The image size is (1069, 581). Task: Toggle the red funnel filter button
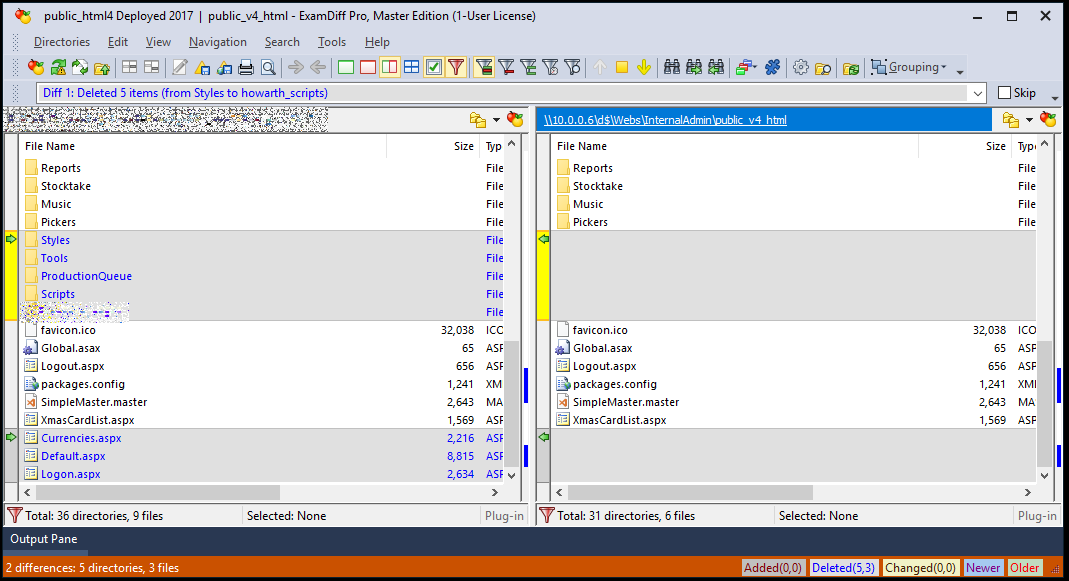coord(456,67)
